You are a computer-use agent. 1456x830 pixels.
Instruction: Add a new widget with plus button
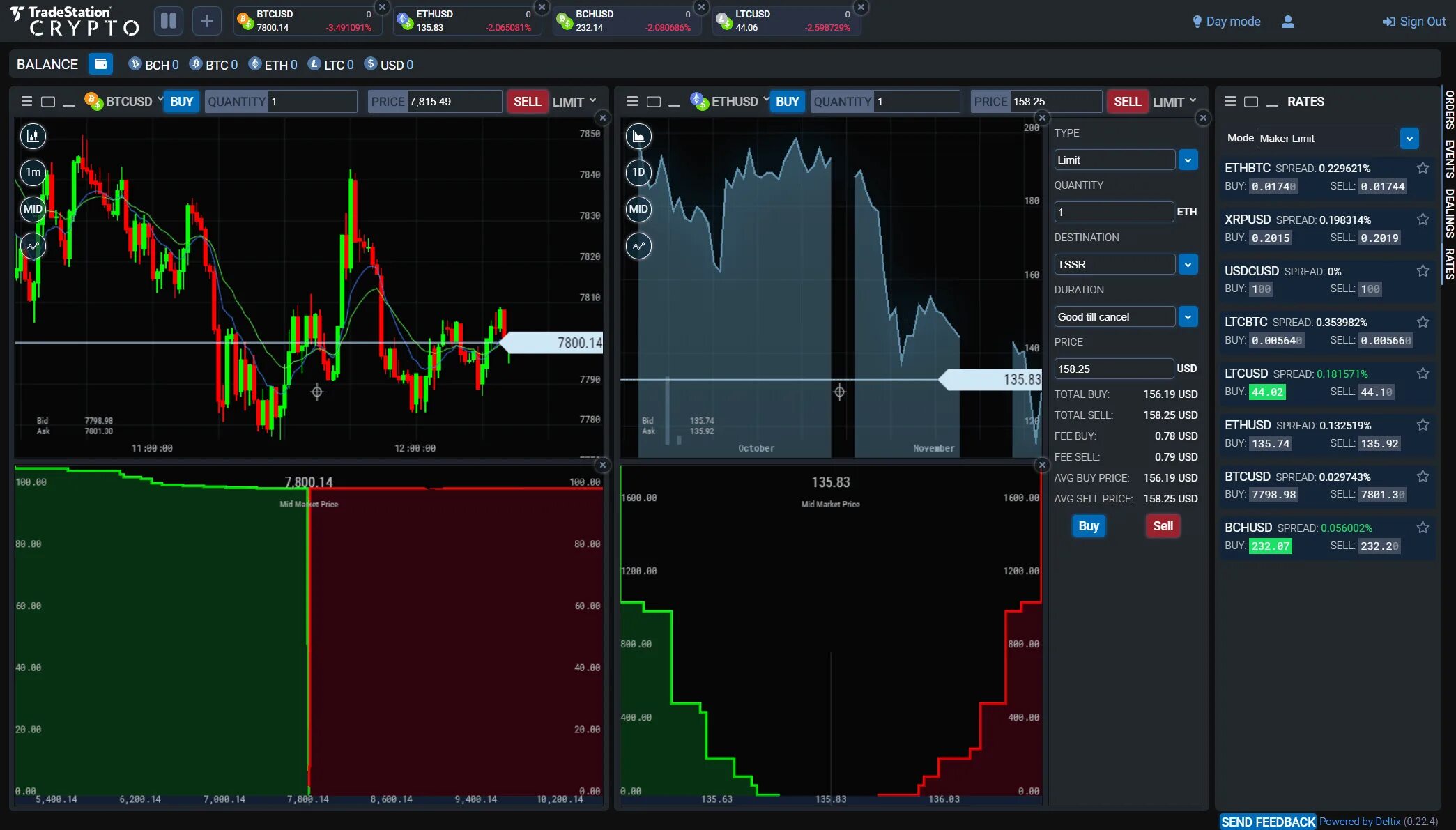[206, 21]
